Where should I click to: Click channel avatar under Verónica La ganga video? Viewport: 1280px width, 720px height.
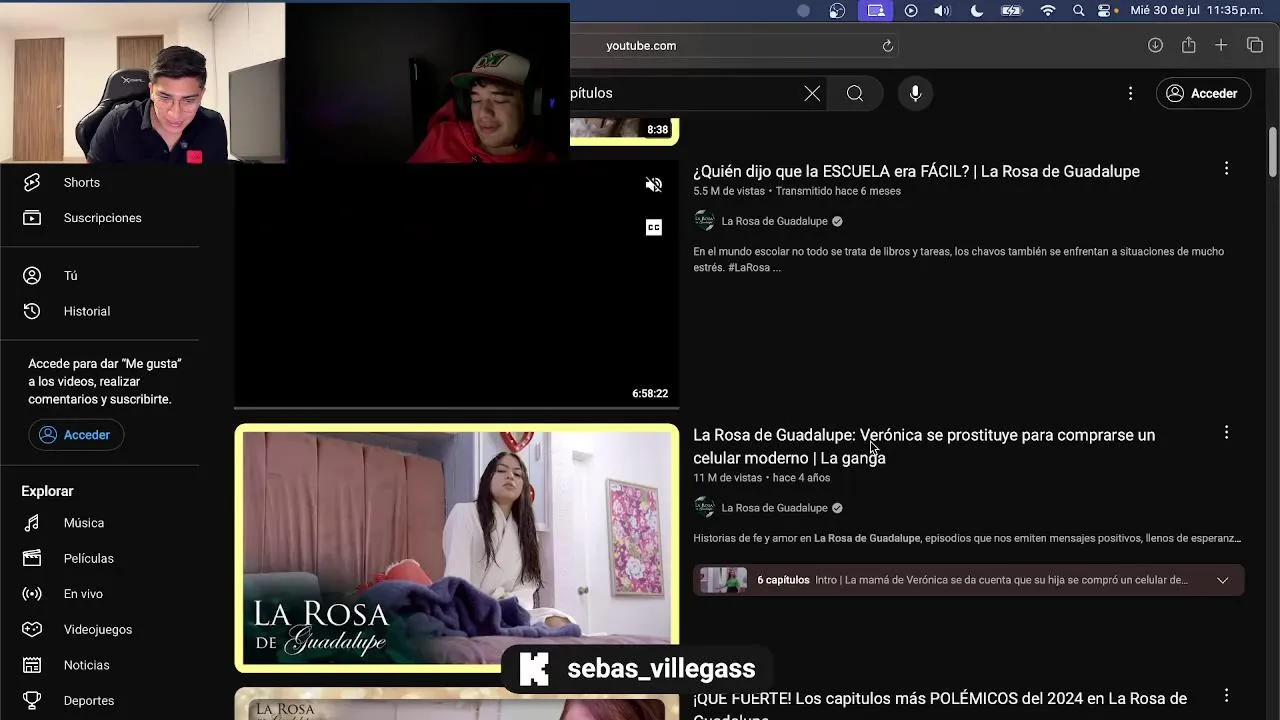pyautogui.click(x=704, y=508)
